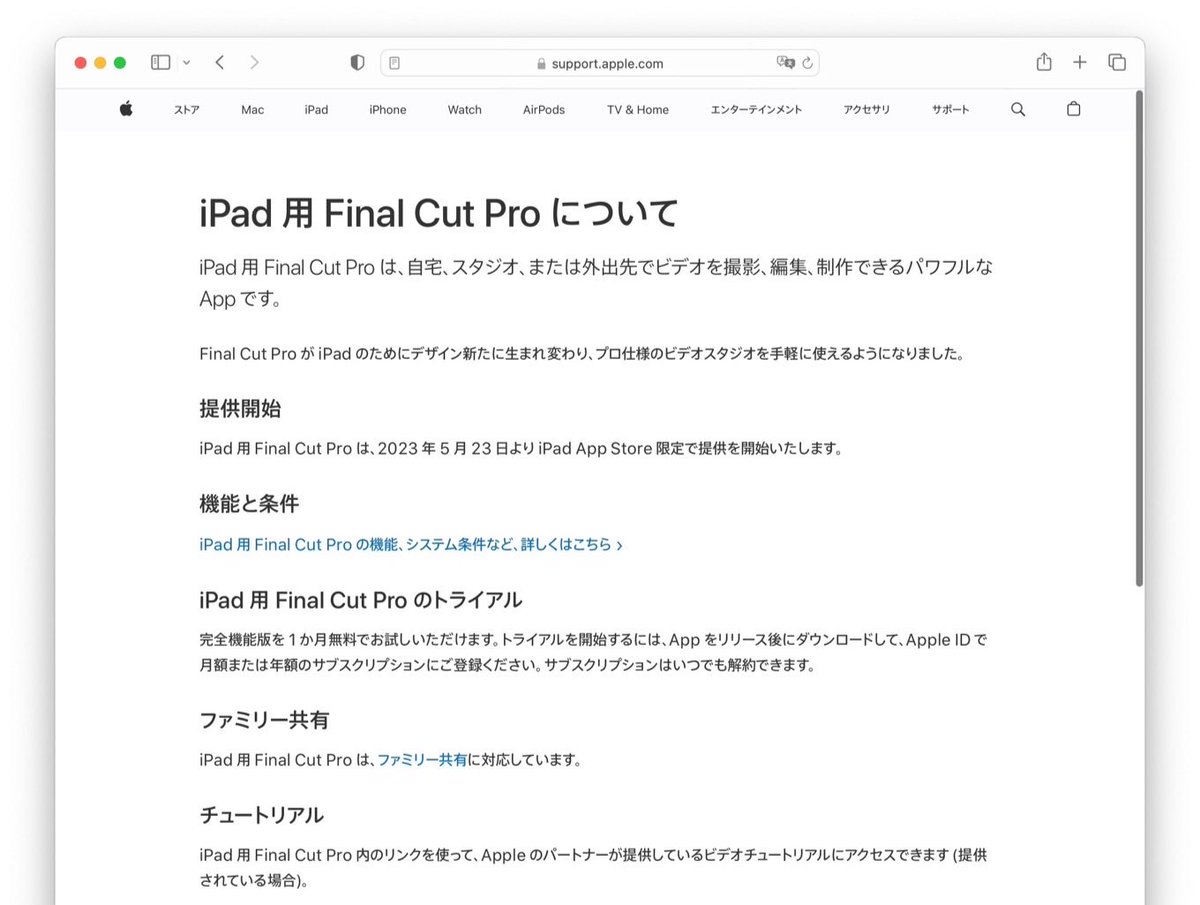Screen dimensions: 1200x905
Task: Open the サポート navigation menu item
Action: tap(949, 110)
